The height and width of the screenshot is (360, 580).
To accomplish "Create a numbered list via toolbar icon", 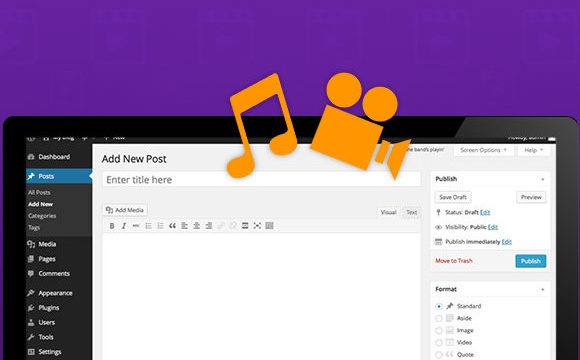I will [x=160, y=226].
